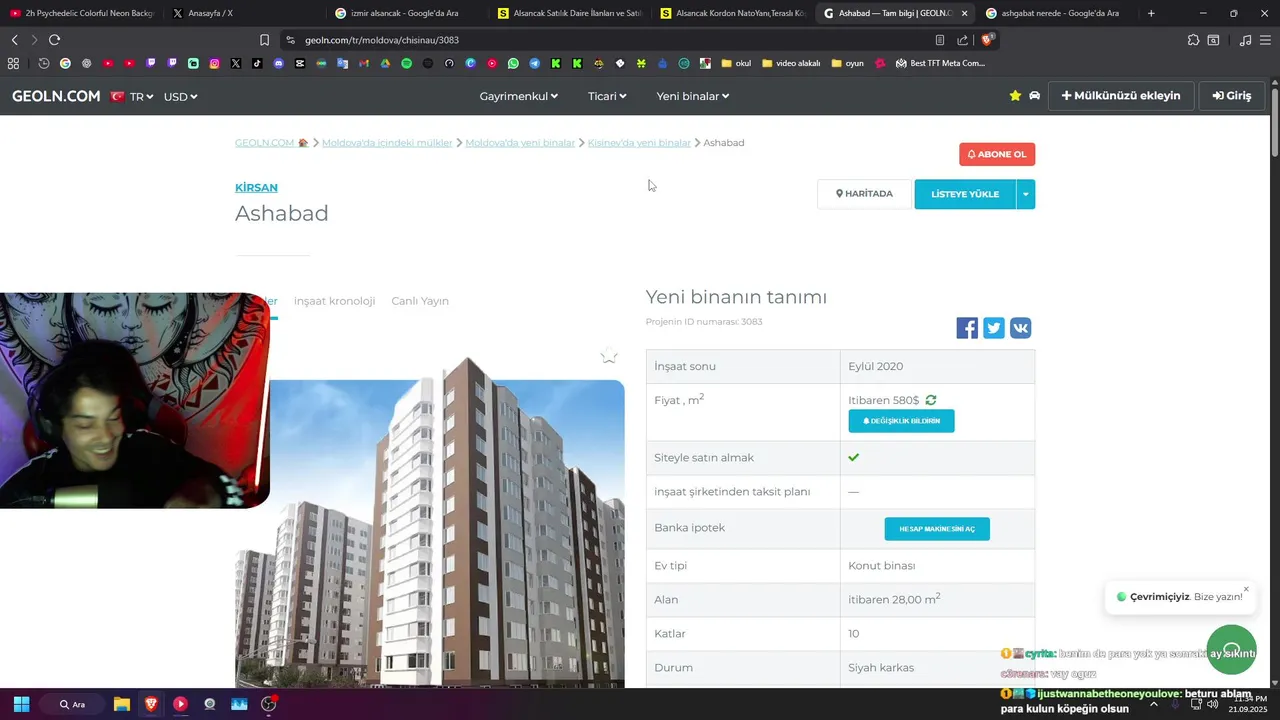Image resolution: width=1280 pixels, height=720 pixels.
Task: Click the Moldova'da içindeki mülkler breadcrumb
Action: click(387, 143)
